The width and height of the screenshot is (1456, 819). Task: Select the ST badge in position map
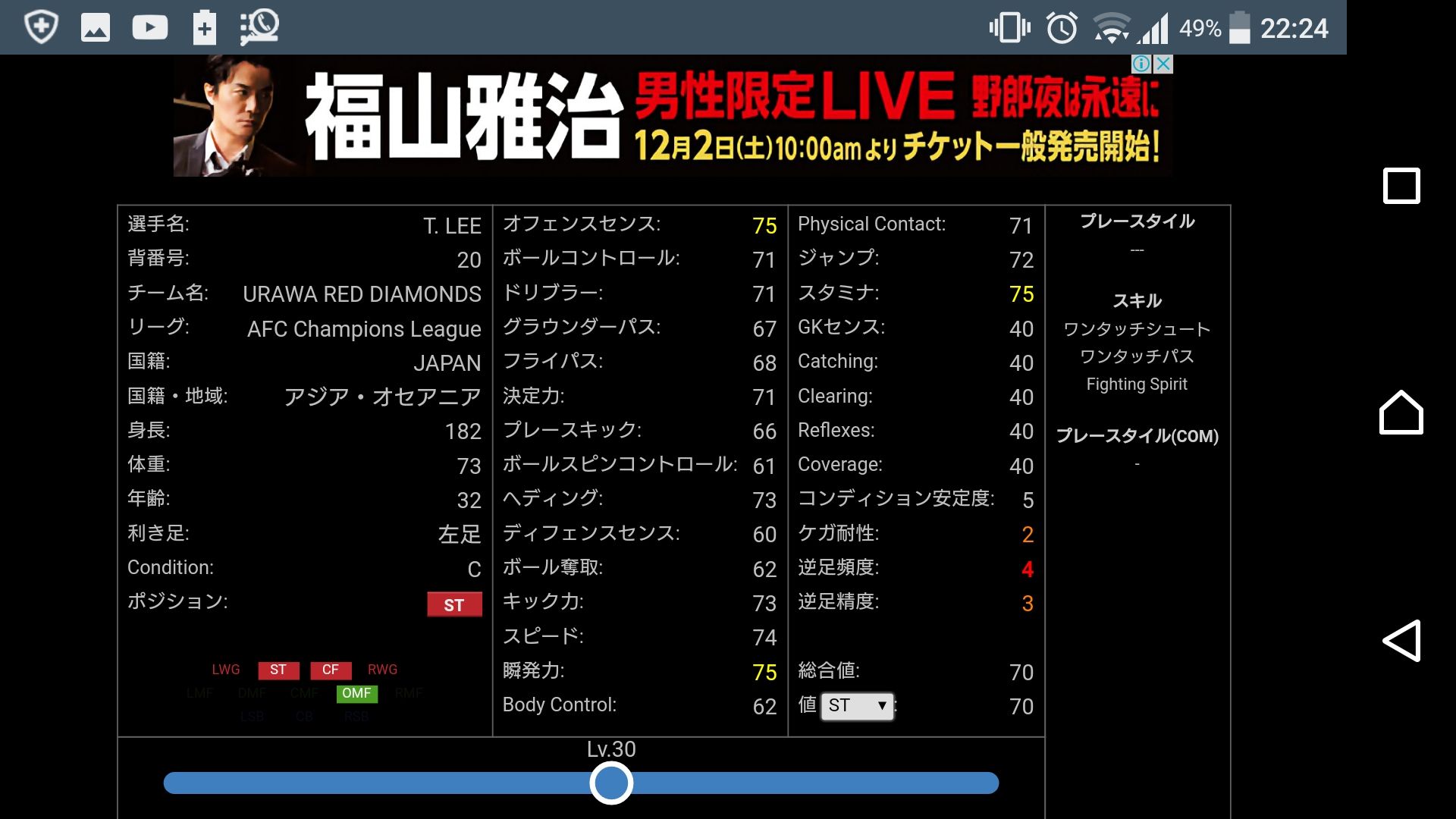pos(278,670)
